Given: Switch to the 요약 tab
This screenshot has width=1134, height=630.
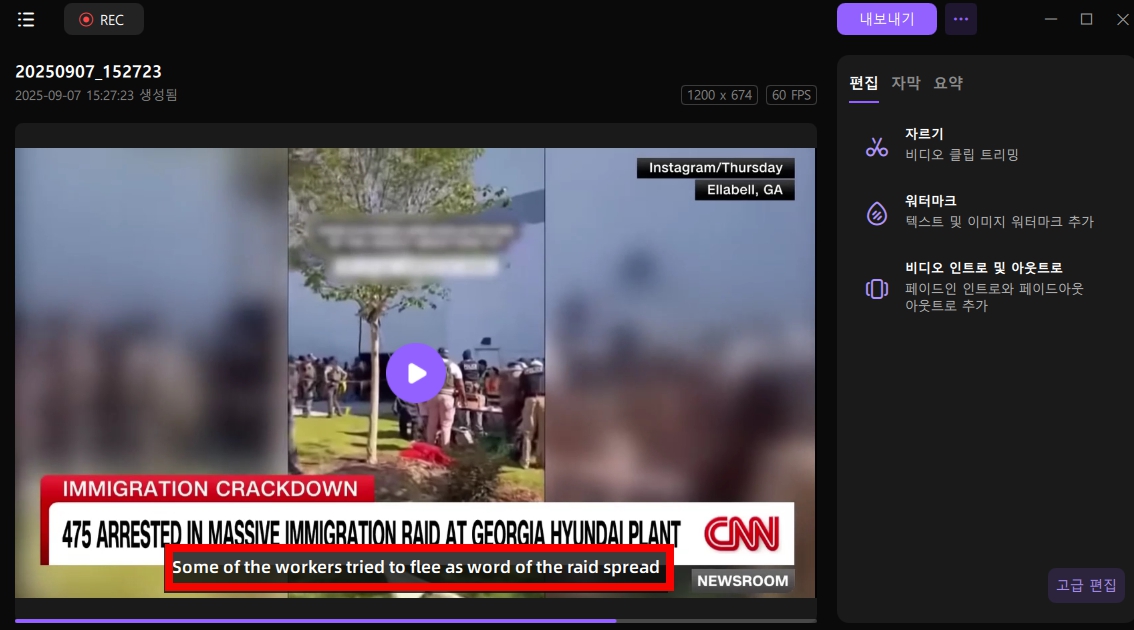Looking at the screenshot, I should [948, 83].
